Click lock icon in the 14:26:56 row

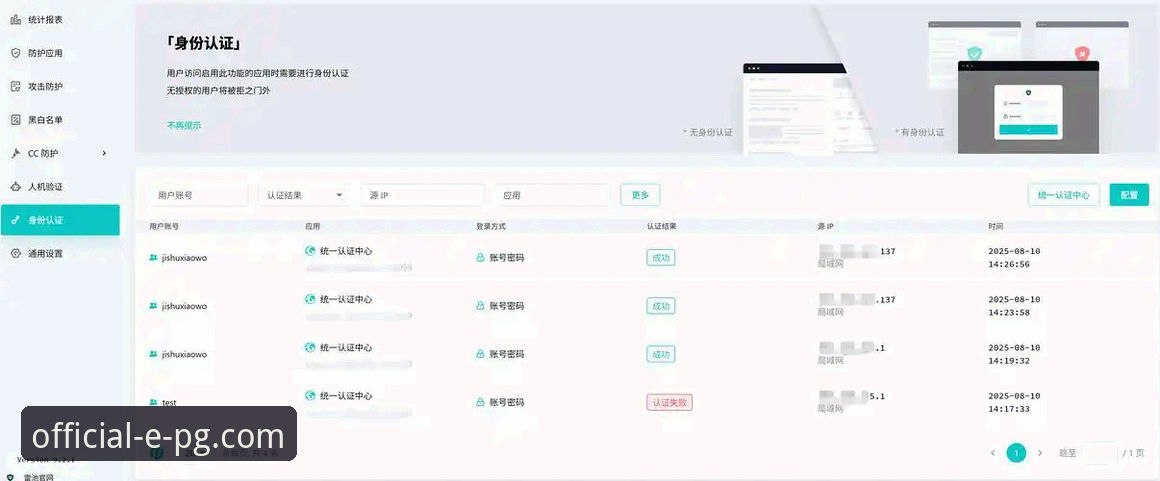pyautogui.click(x=480, y=258)
